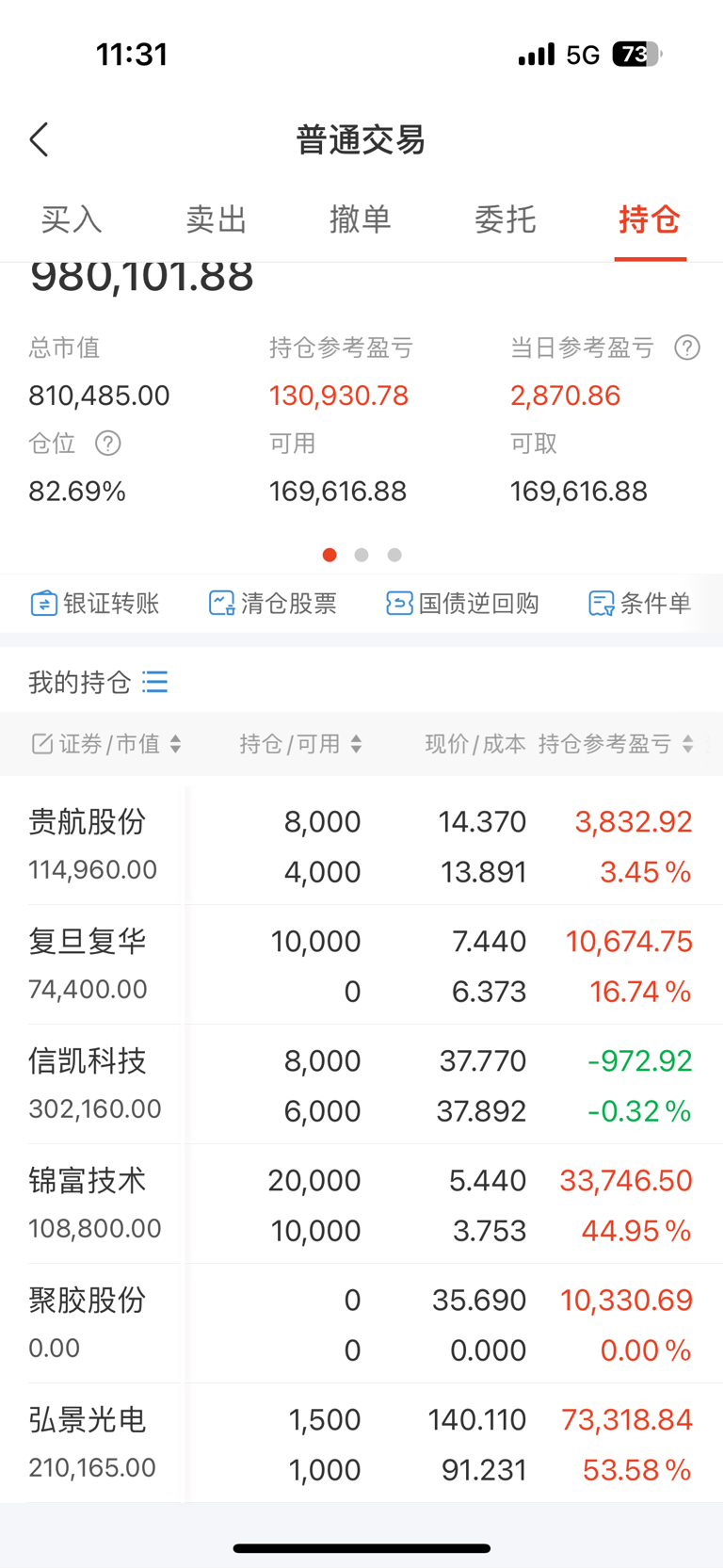Tap 可取 value 169,616.88
This screenshot has width=724, height=1568.
[579, 492]
